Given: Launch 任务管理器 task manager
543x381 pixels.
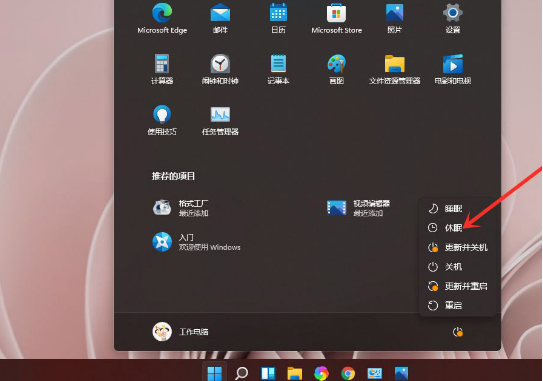Looking at the screenshot, I should pos(220,120).
